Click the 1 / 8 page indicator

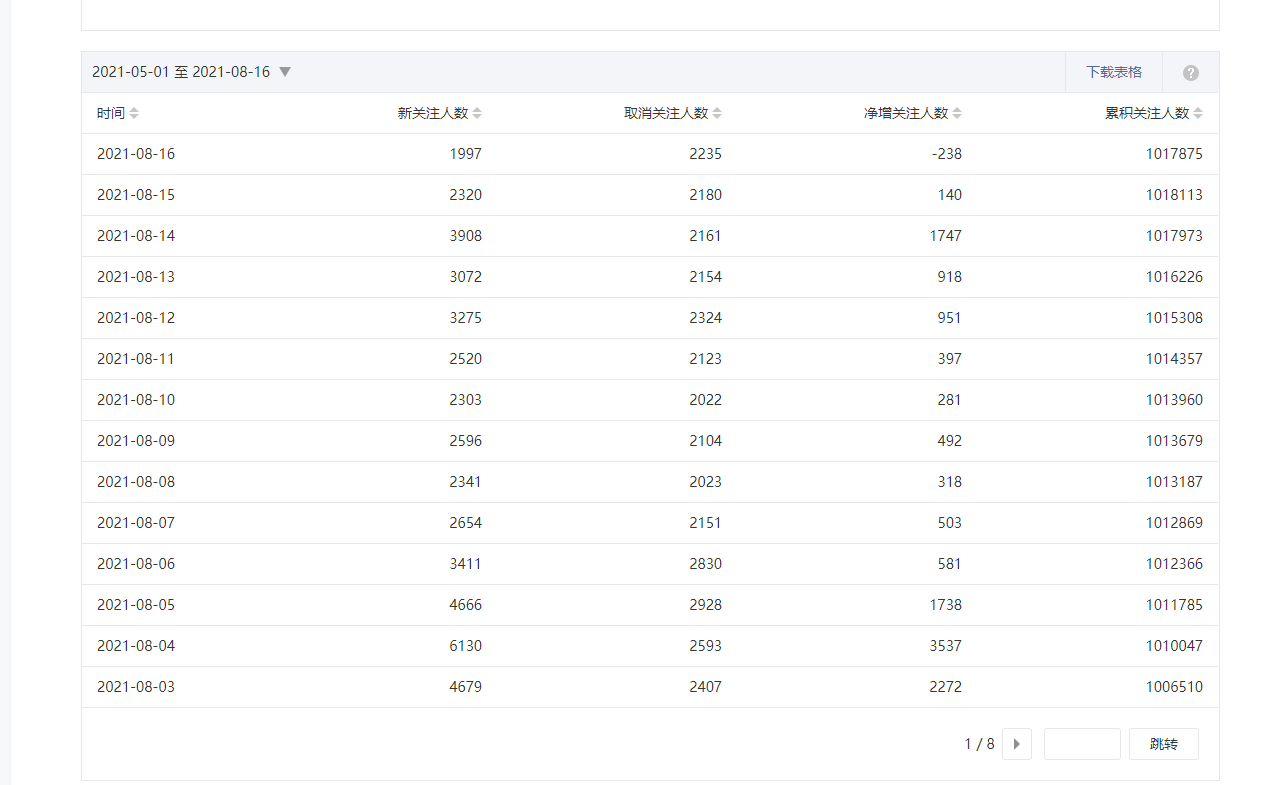(x=979, y=744)
